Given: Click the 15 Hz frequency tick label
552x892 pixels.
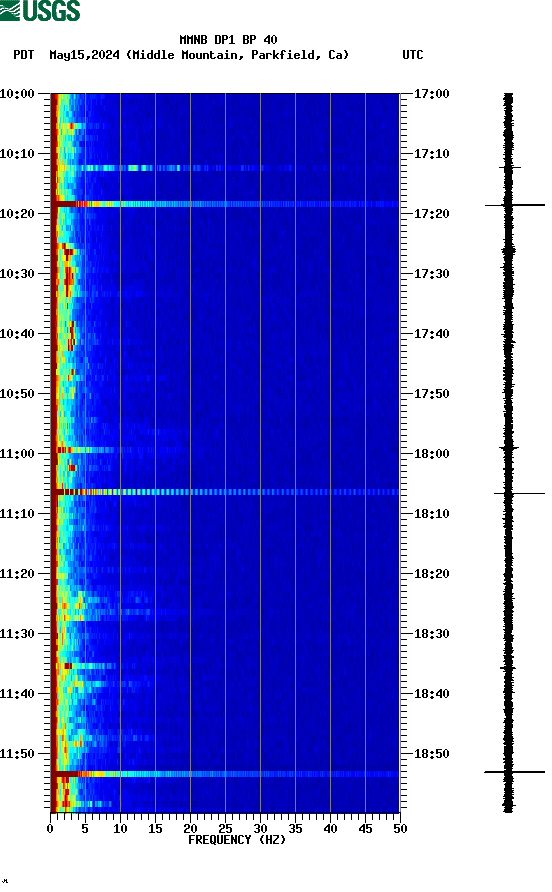Looking at the screenshot, I should 155,829.
